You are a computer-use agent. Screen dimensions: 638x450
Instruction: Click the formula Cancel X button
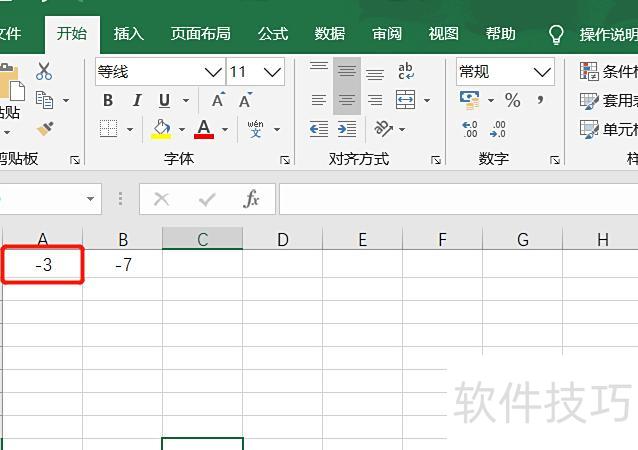coord(162,199)
